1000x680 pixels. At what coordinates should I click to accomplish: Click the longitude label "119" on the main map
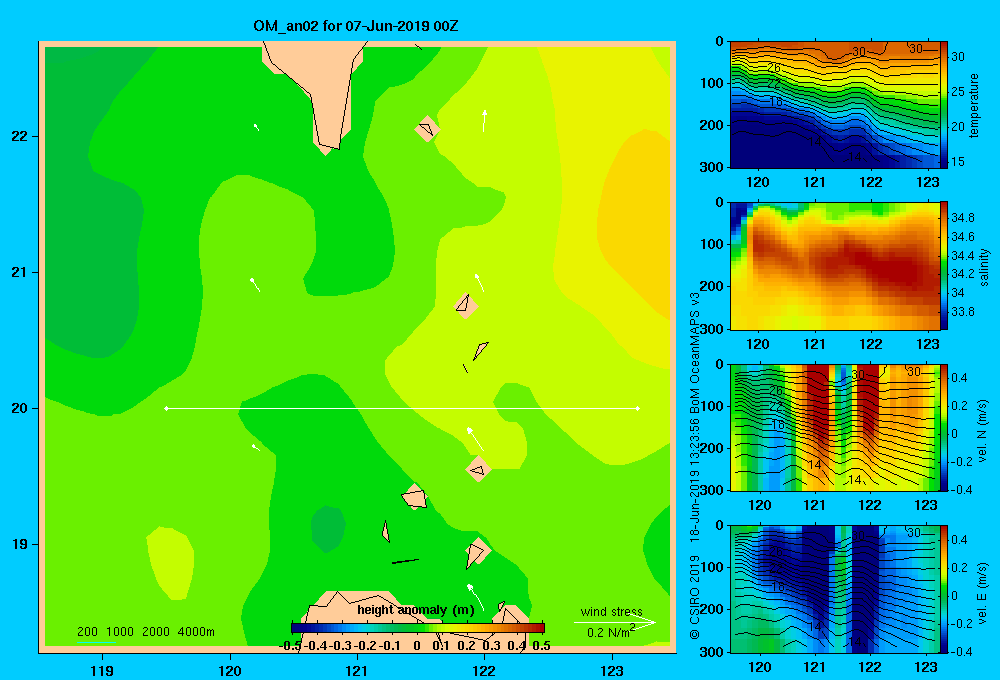click(x=102, y=670)
